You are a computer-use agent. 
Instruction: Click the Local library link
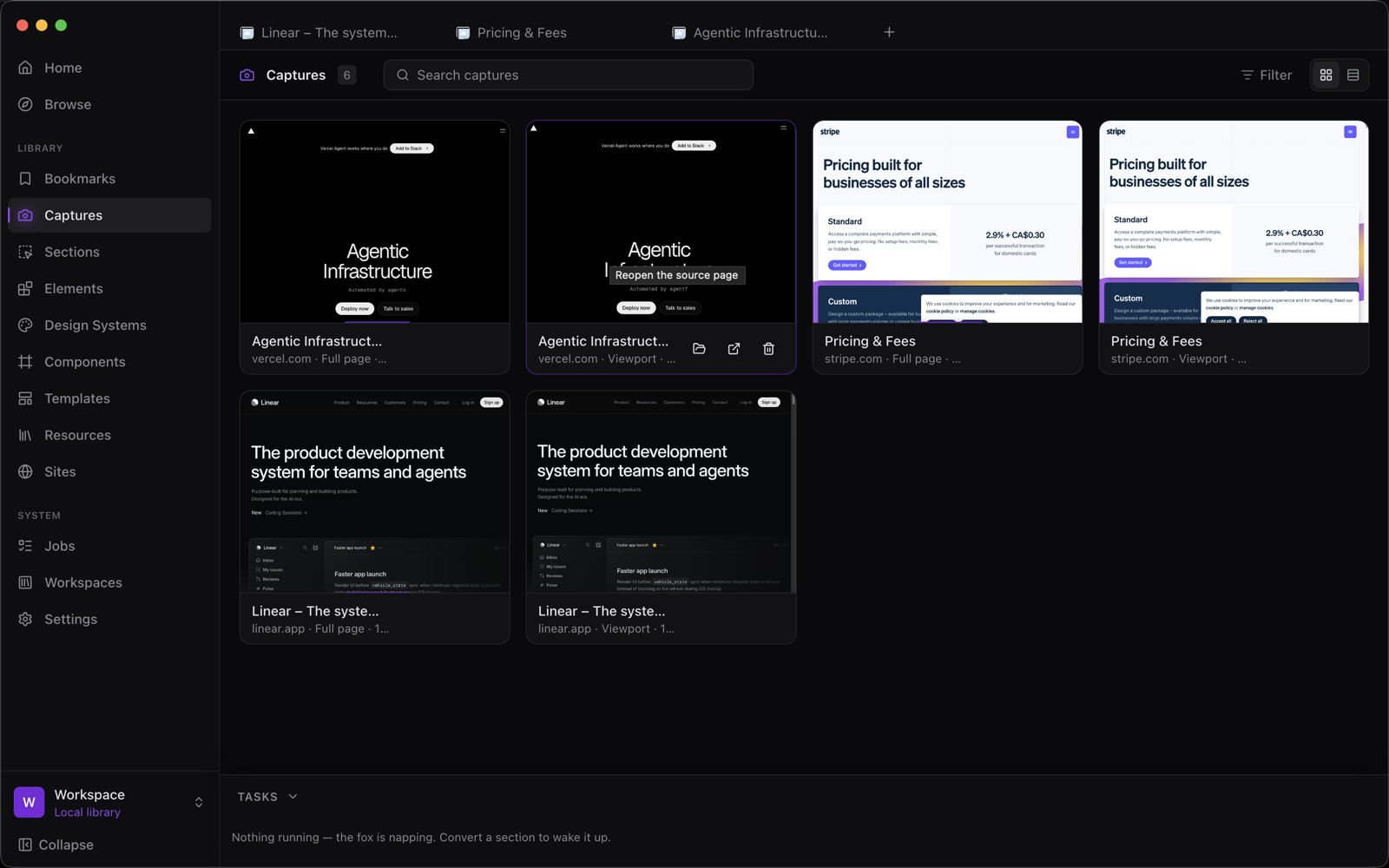pyautogui.click(x=88, y=812)
